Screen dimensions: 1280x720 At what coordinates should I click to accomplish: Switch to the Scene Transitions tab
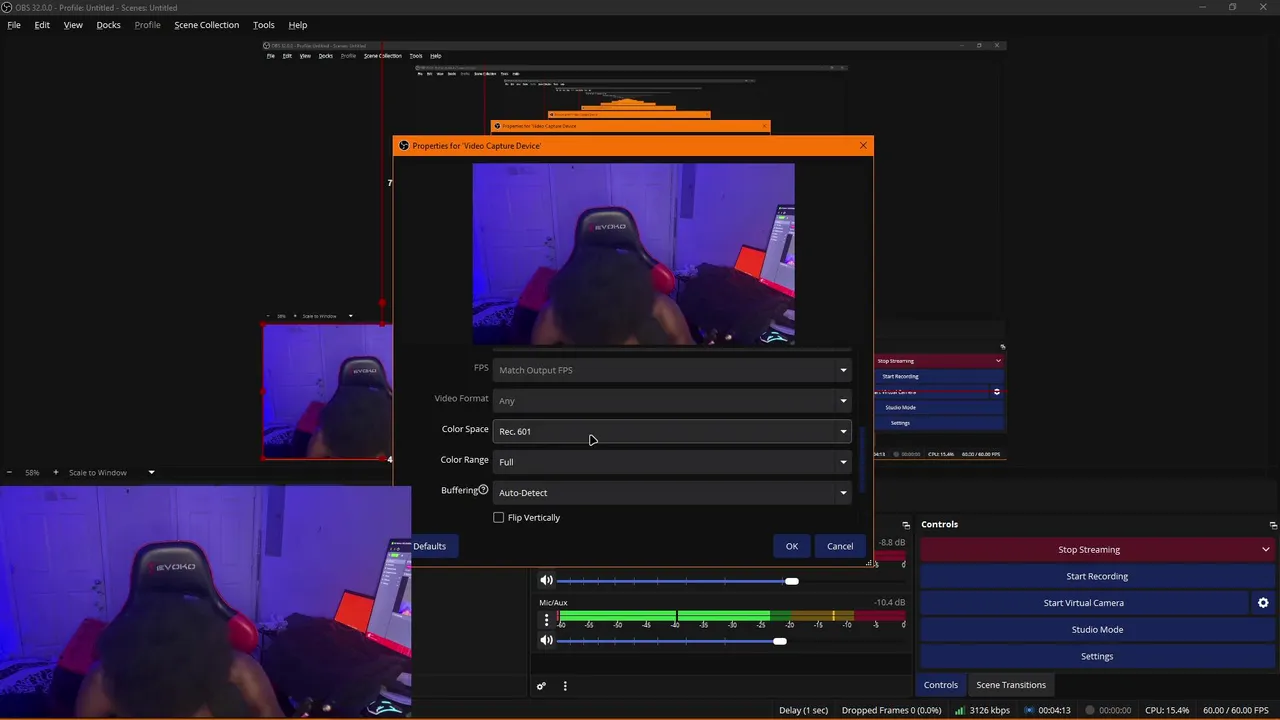1011,685
